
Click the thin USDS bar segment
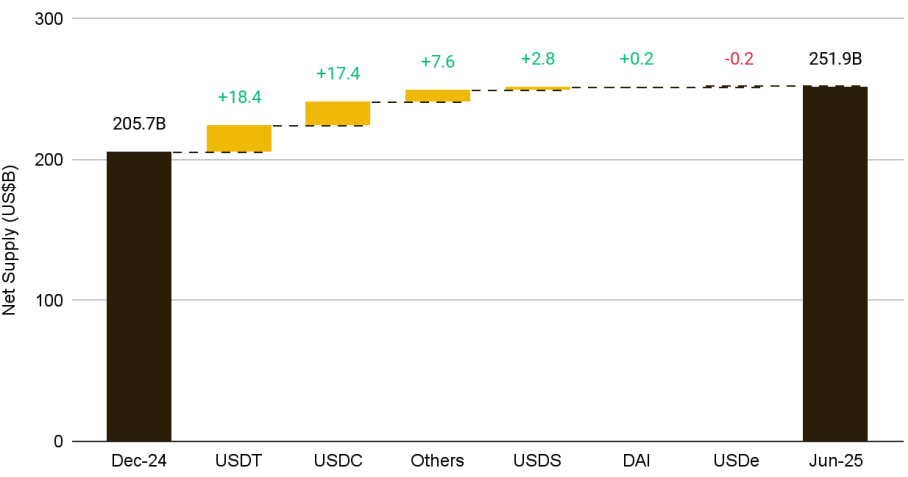[x=538, y=88]
